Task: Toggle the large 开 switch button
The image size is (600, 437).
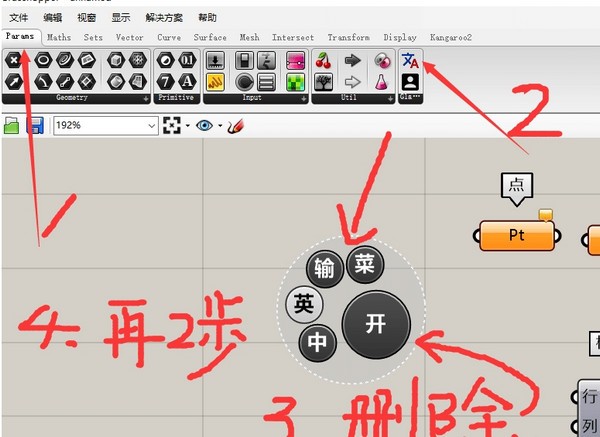Action: click(376, 324)
